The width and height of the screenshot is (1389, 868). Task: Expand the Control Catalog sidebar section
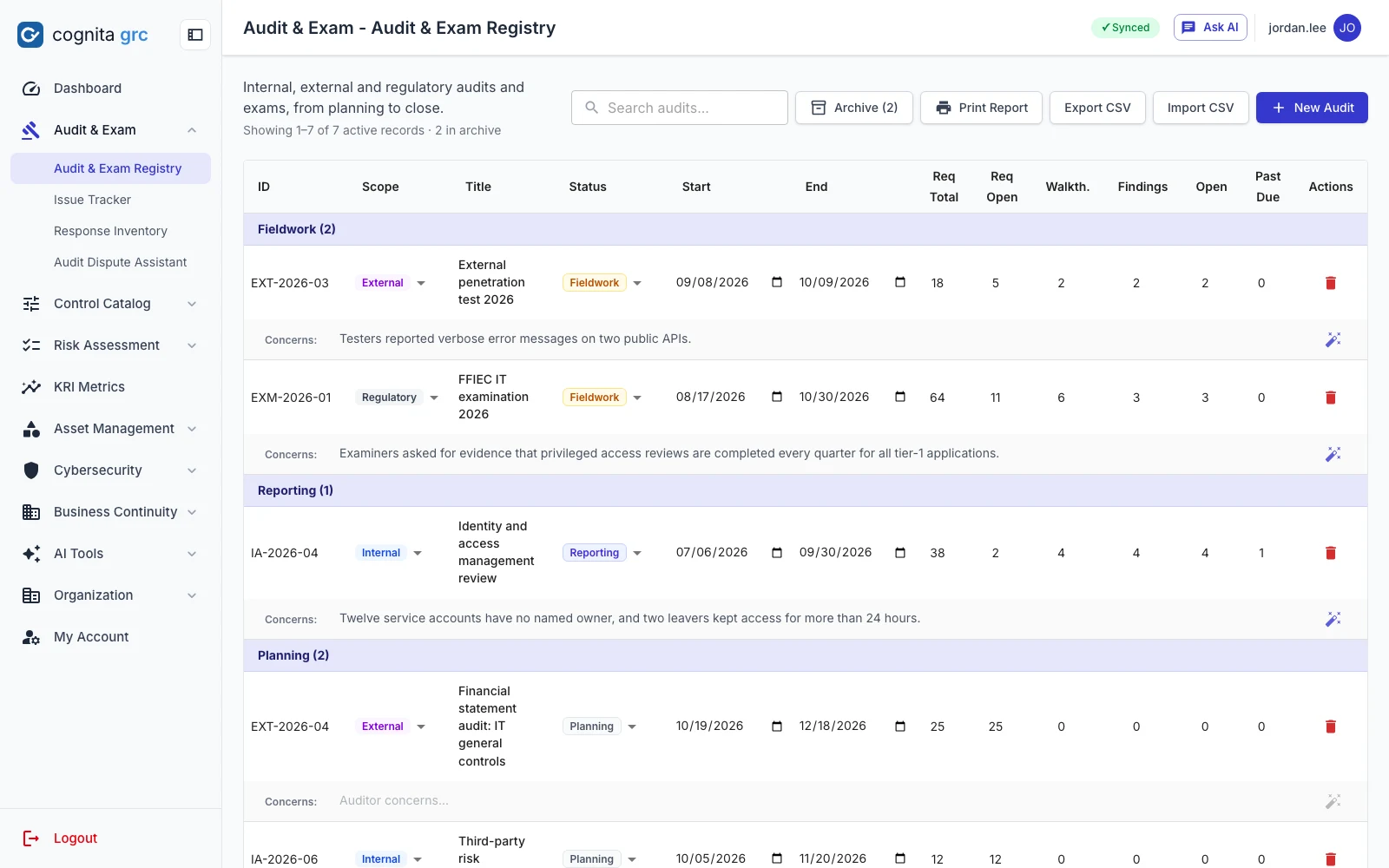point(192,304)
